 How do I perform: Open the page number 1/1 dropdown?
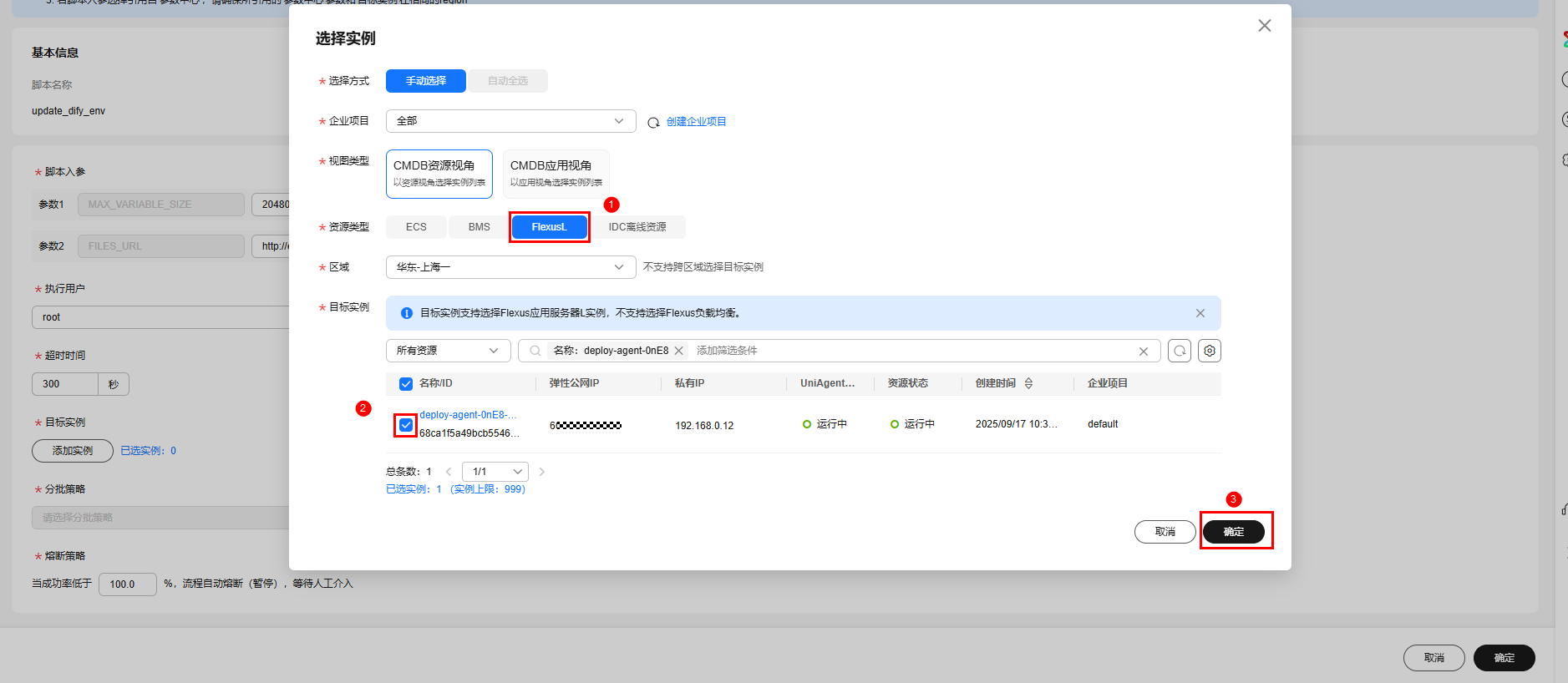pos(495,472)
